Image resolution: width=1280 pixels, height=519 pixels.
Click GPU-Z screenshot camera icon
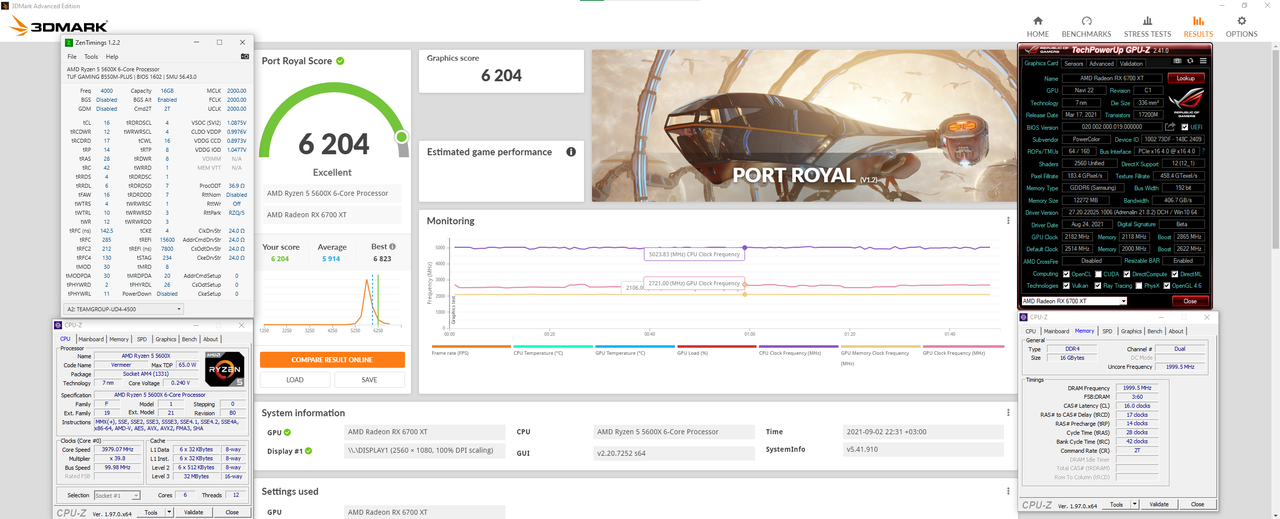[x=1178, y=63]
